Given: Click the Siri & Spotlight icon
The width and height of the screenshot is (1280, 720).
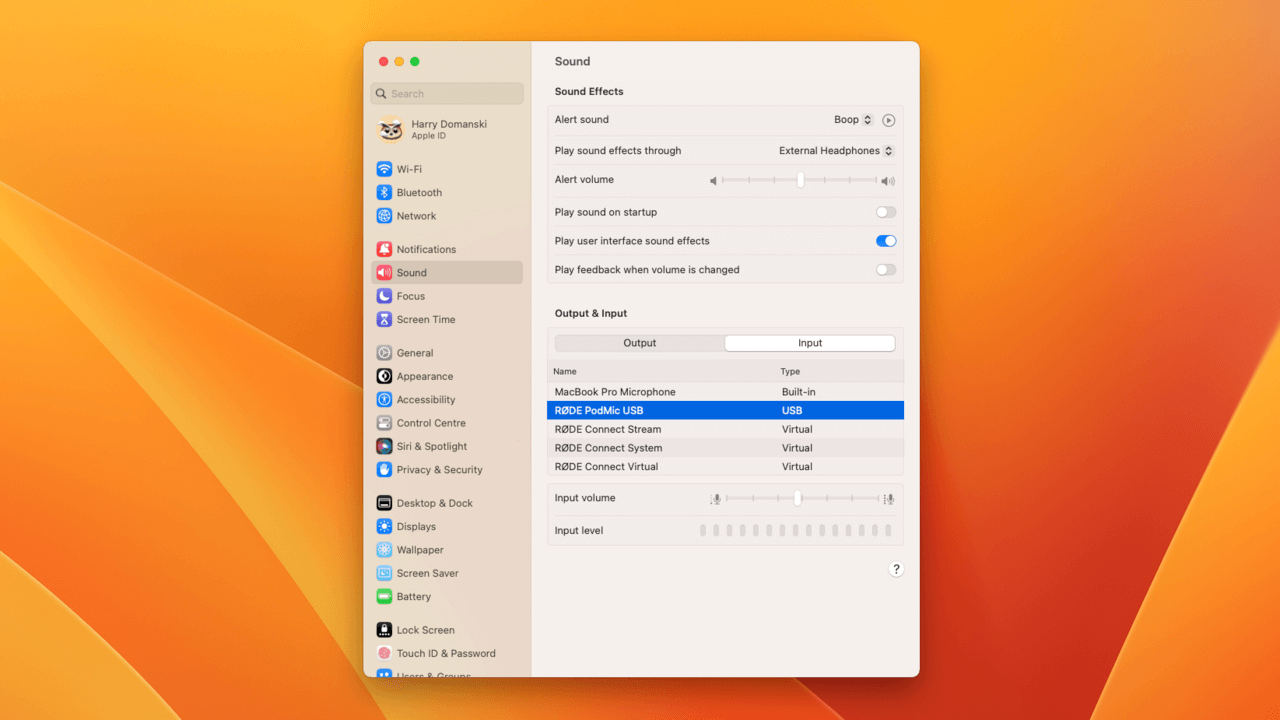Looking at the screenshot, I should tap(384, 447).
